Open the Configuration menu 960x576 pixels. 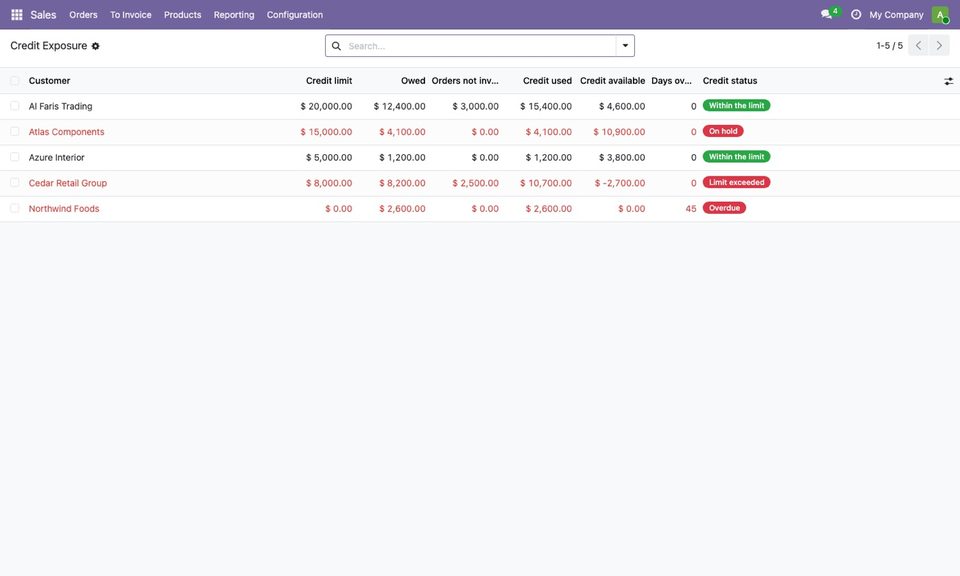(x=294, y=15)
